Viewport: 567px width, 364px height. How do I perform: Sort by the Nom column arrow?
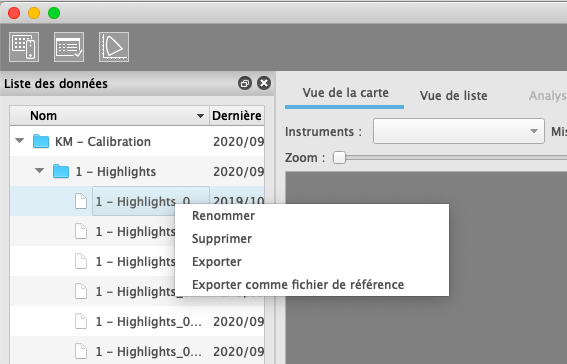[200, 116]
